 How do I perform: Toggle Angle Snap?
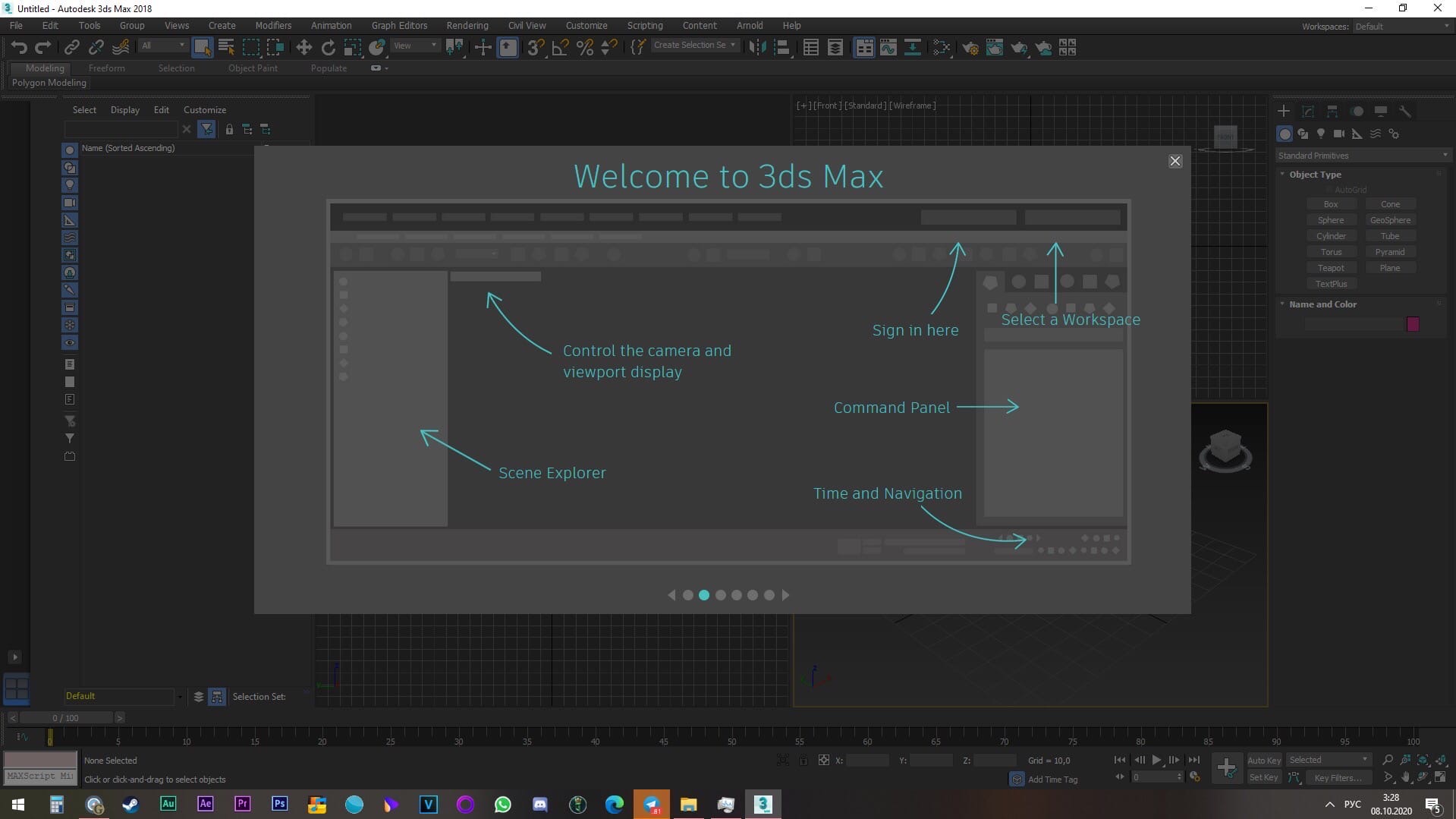coord(560,47)
